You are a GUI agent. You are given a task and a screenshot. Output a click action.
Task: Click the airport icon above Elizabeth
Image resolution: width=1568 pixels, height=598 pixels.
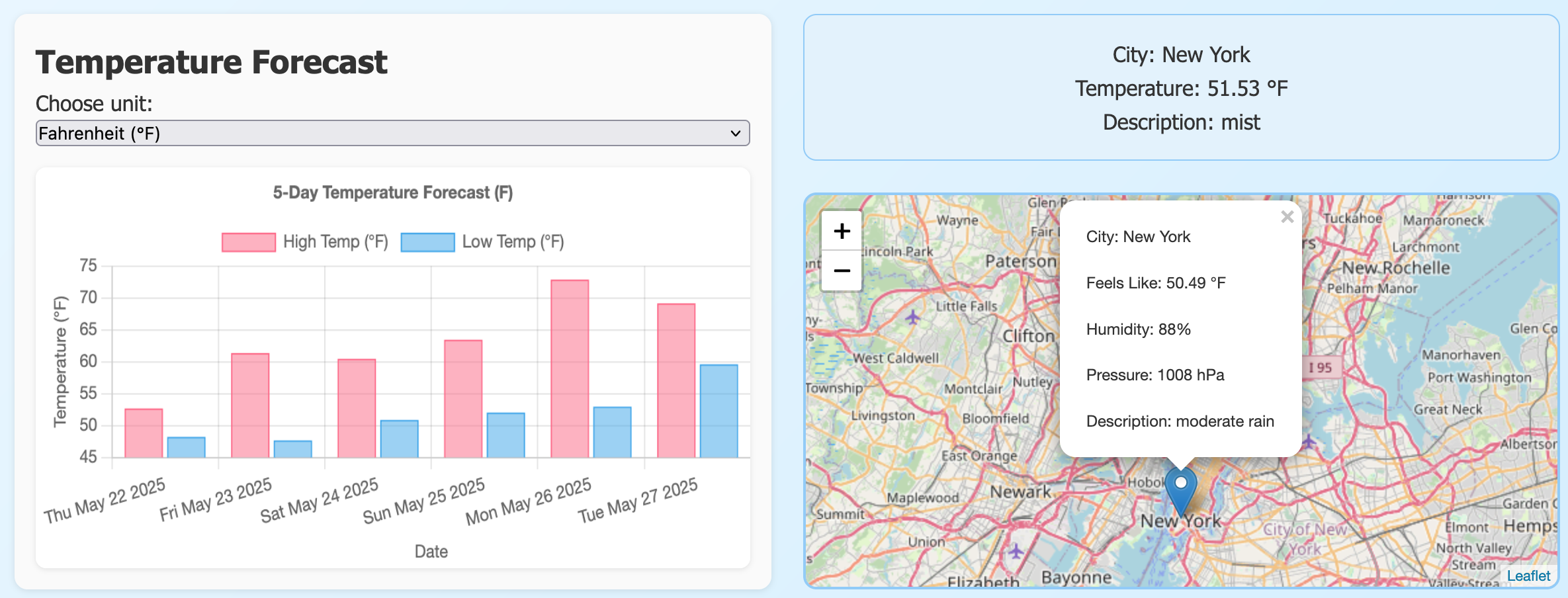pos(1016,550)
